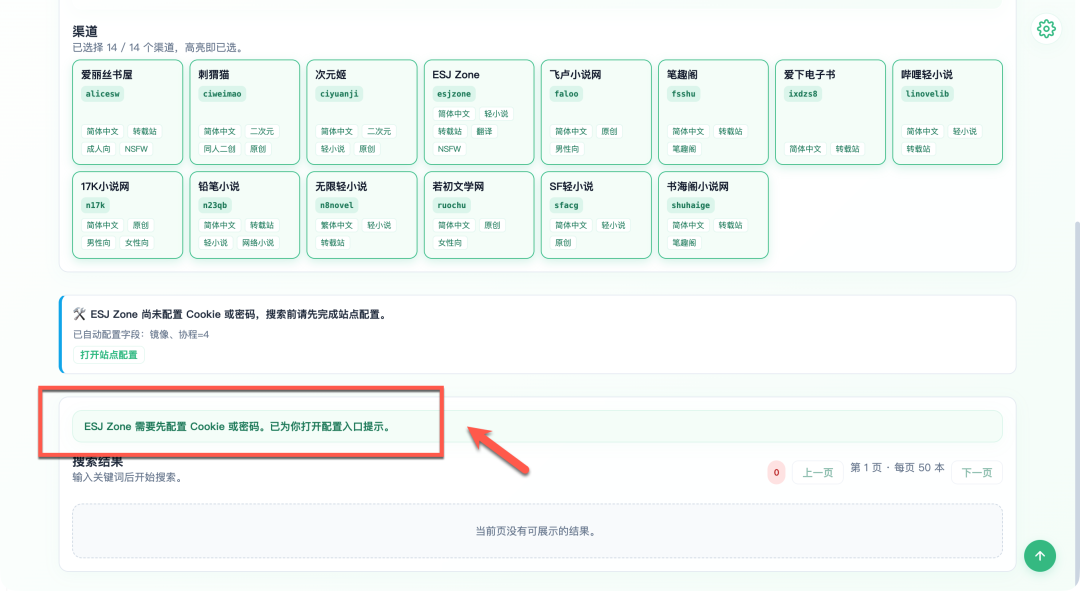Toggle the SF轻小说 channel card
Viewport: 1080px width, 591px height.
(596, 215)
